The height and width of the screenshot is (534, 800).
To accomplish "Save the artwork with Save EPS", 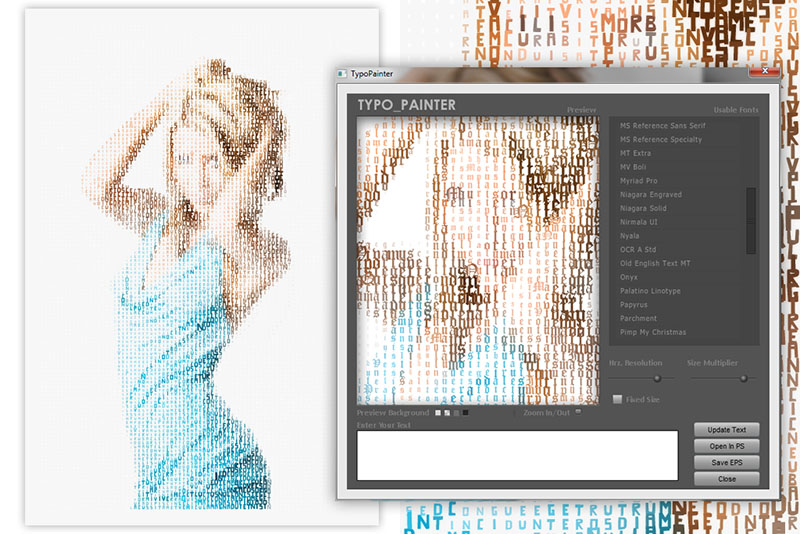I will tap(726, 462).
